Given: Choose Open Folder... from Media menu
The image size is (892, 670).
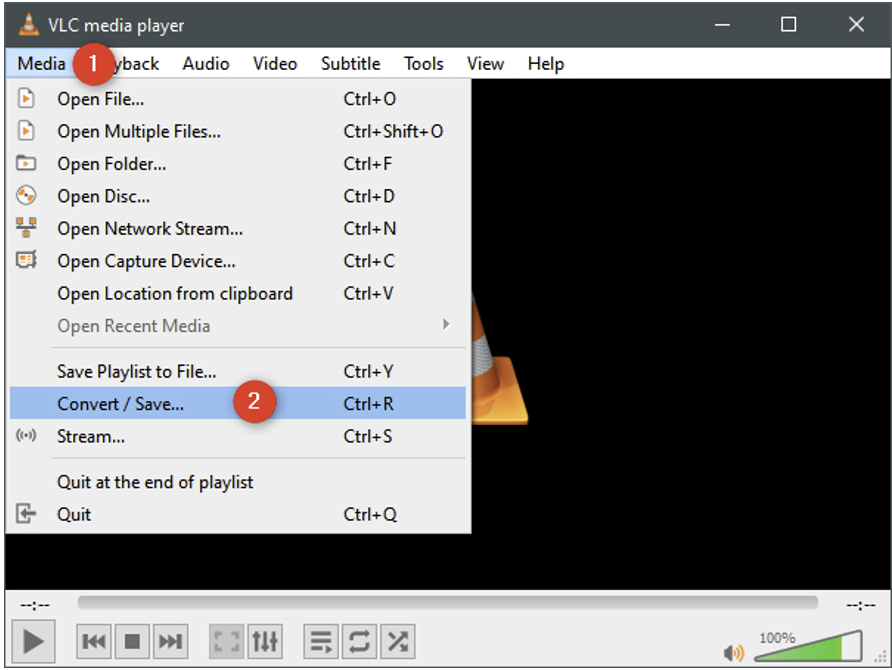Looking at the screenshot, I should point(238,164).
